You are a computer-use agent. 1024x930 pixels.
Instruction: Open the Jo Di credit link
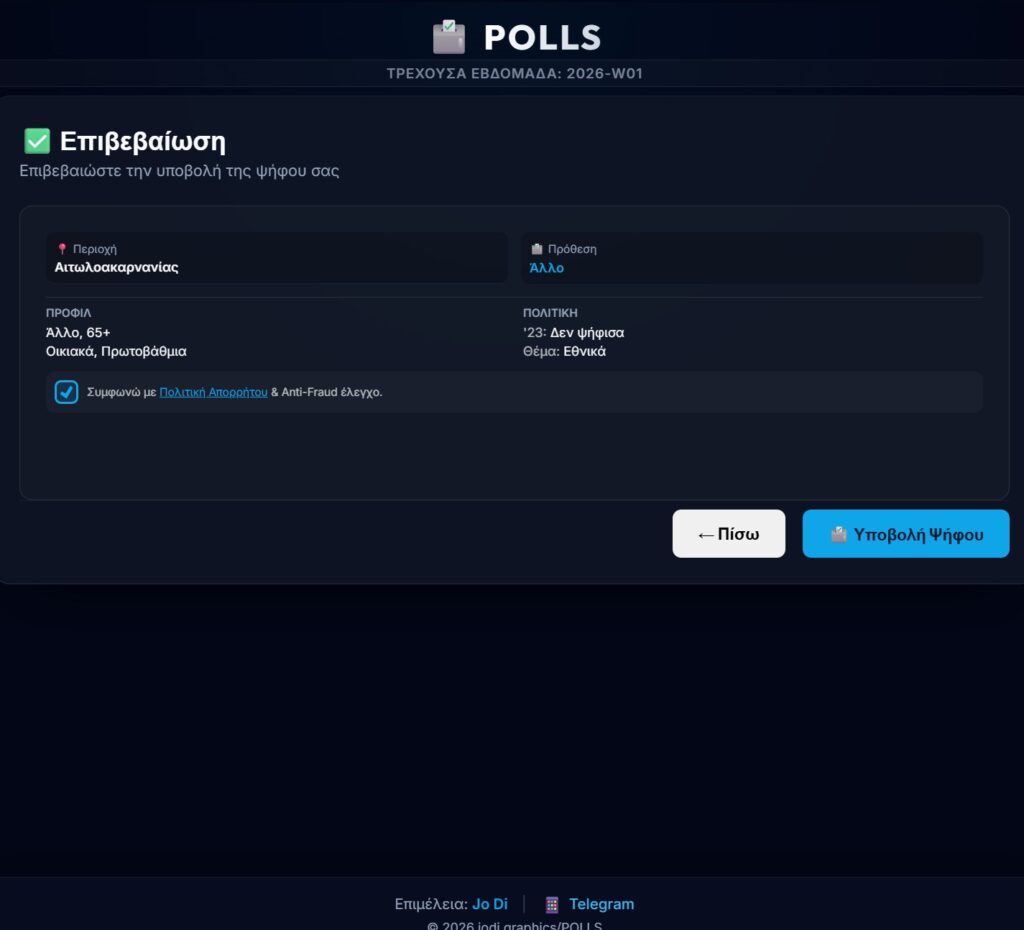pyautogui.click(x=490, y=904)
